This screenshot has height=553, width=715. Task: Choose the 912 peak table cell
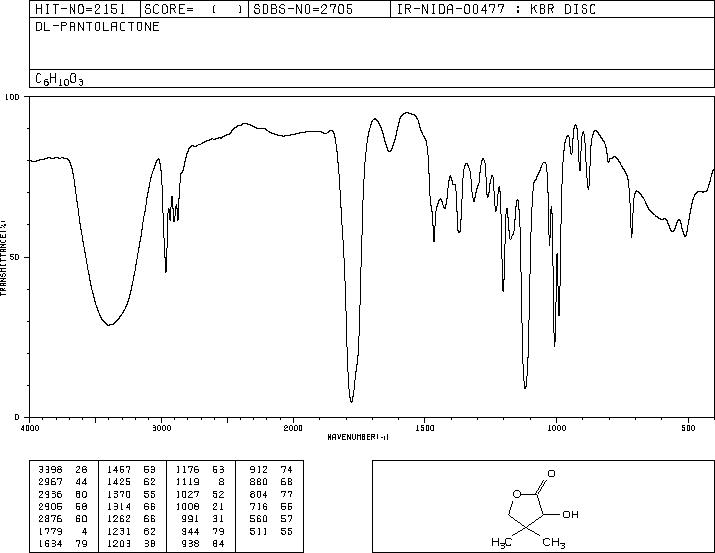[259, 469]
